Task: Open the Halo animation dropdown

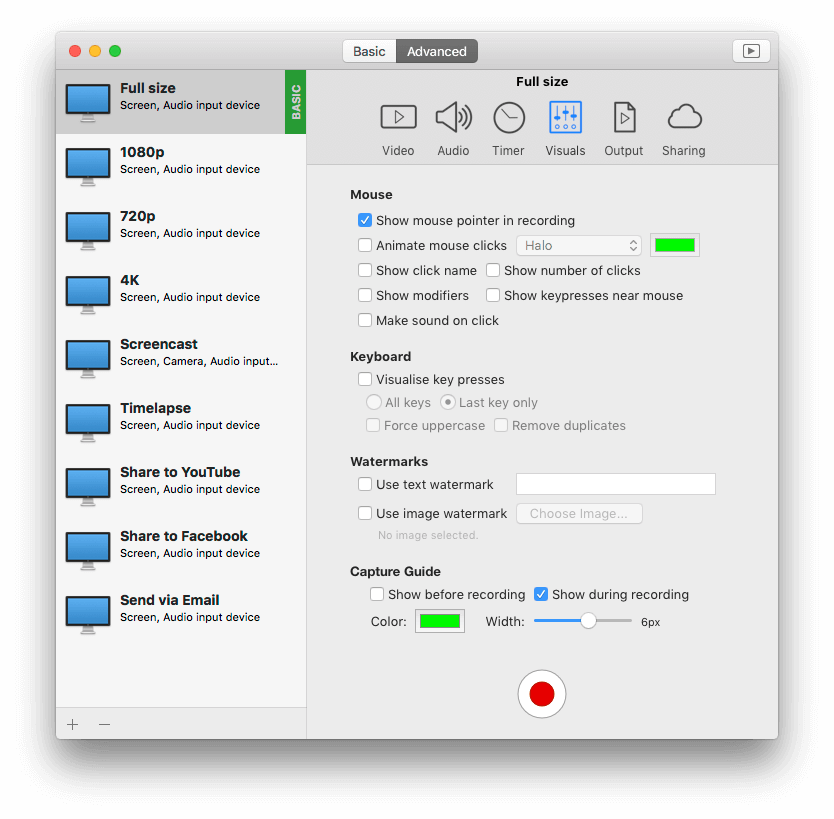Action: click(579, 246)
